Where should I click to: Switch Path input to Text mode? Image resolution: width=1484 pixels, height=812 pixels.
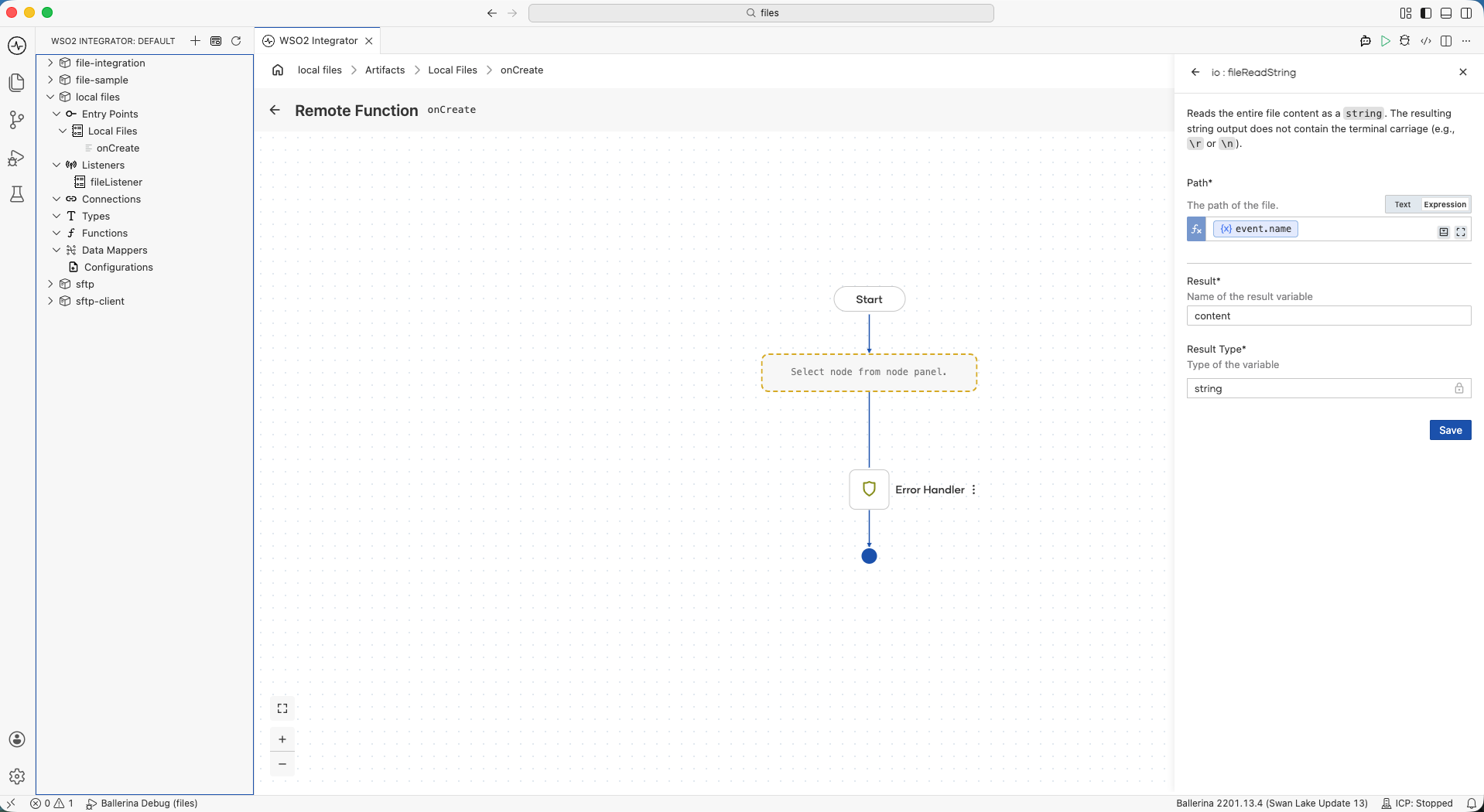(1403, 204)
